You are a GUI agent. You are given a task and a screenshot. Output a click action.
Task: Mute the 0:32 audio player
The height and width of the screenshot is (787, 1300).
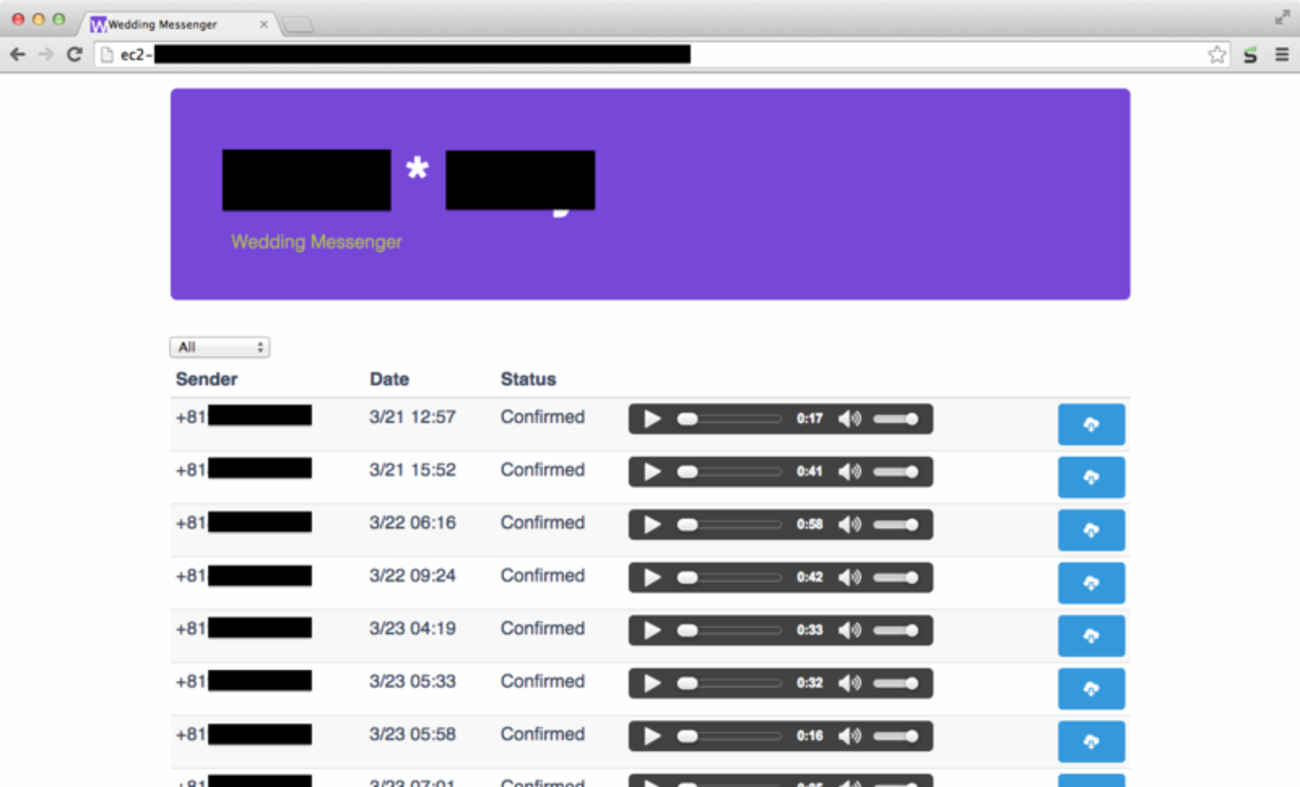[x=849, y=684]
